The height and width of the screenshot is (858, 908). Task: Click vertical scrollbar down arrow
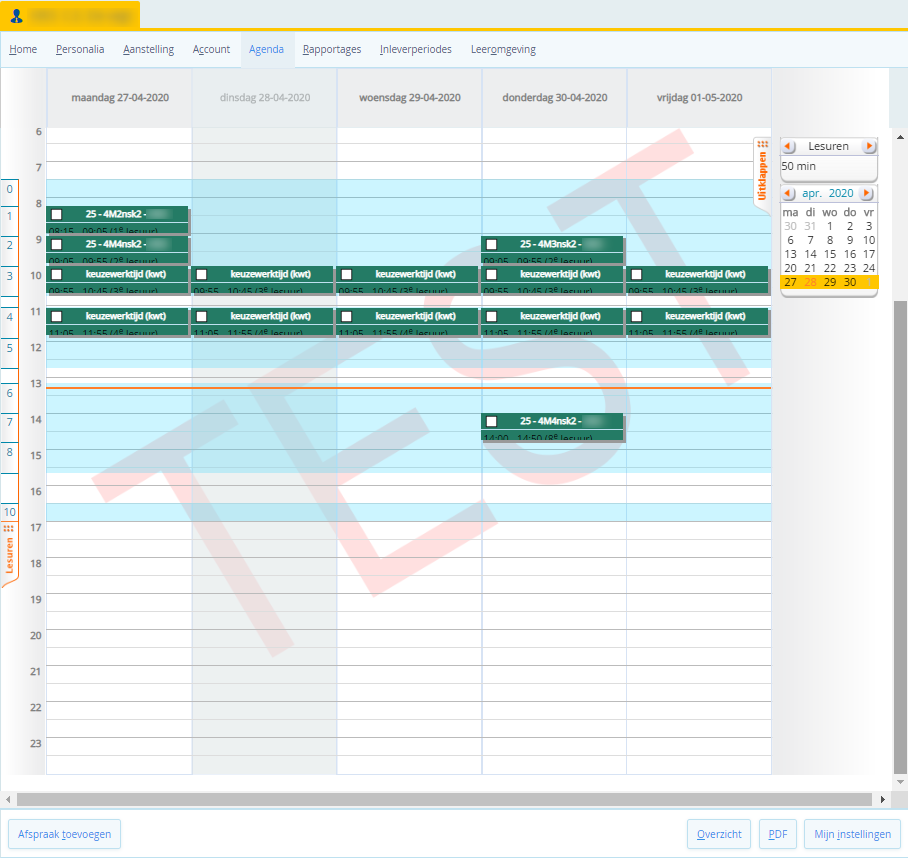900,782
